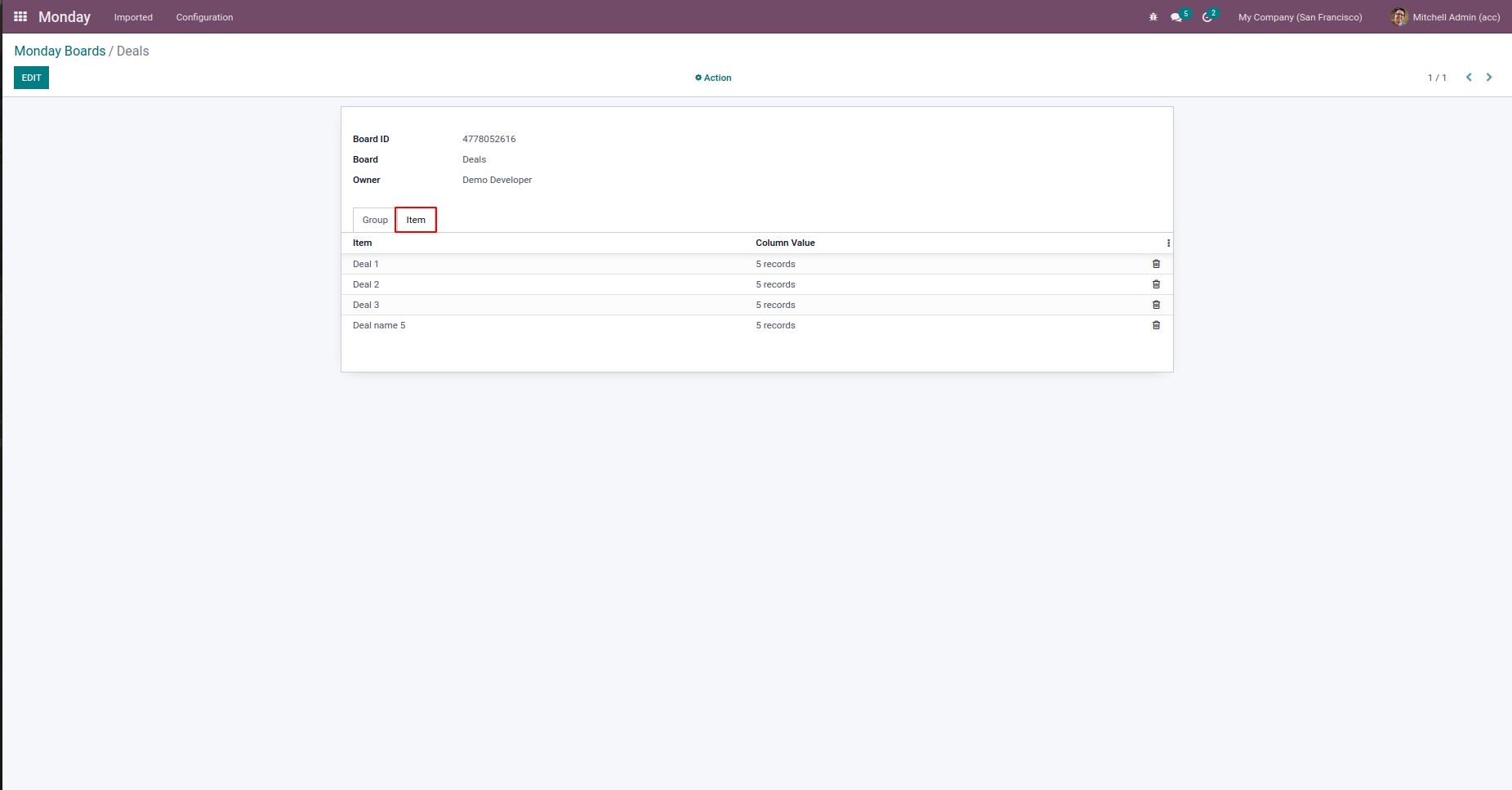Click the Board ID value 4778052616
This screenshot has height=790, width=1512.
pyautogui.click(x=488, y=139)
